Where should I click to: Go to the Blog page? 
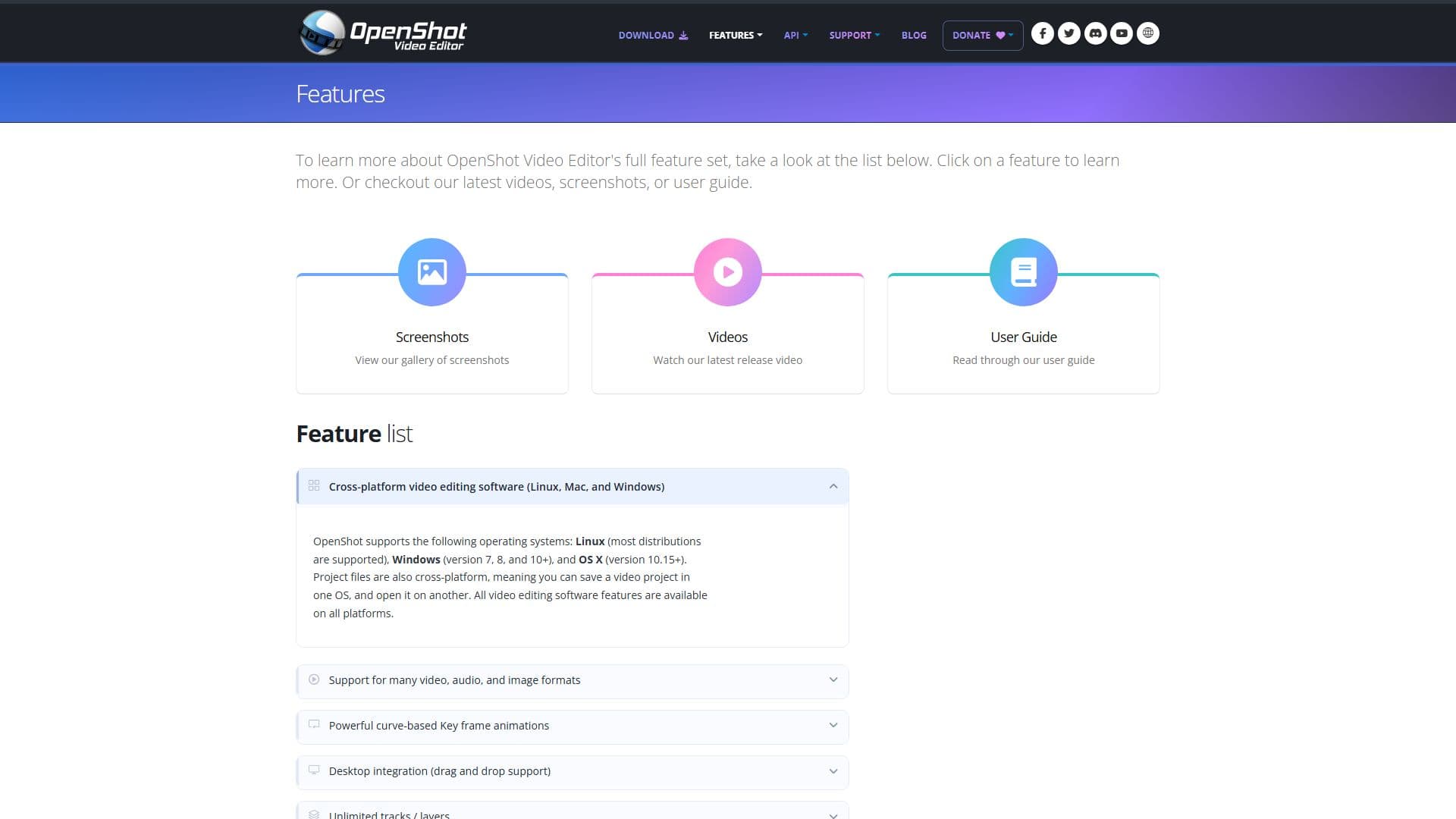click(914, 36)
